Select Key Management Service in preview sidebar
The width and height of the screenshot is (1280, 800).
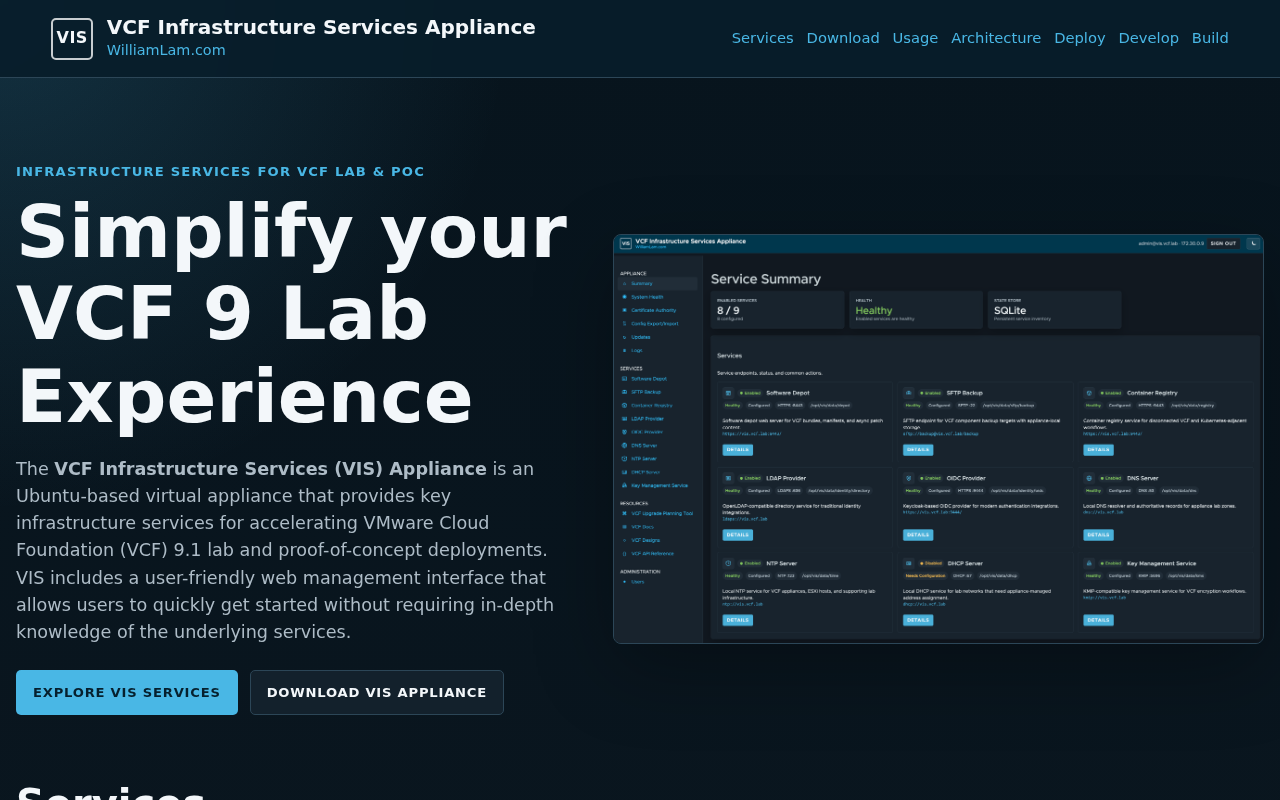pyautogui.click(x=657, y=485)
